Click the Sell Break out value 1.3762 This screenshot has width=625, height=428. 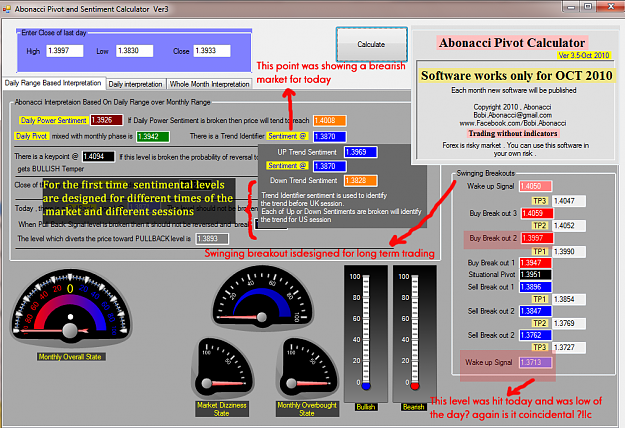[535, 335]
